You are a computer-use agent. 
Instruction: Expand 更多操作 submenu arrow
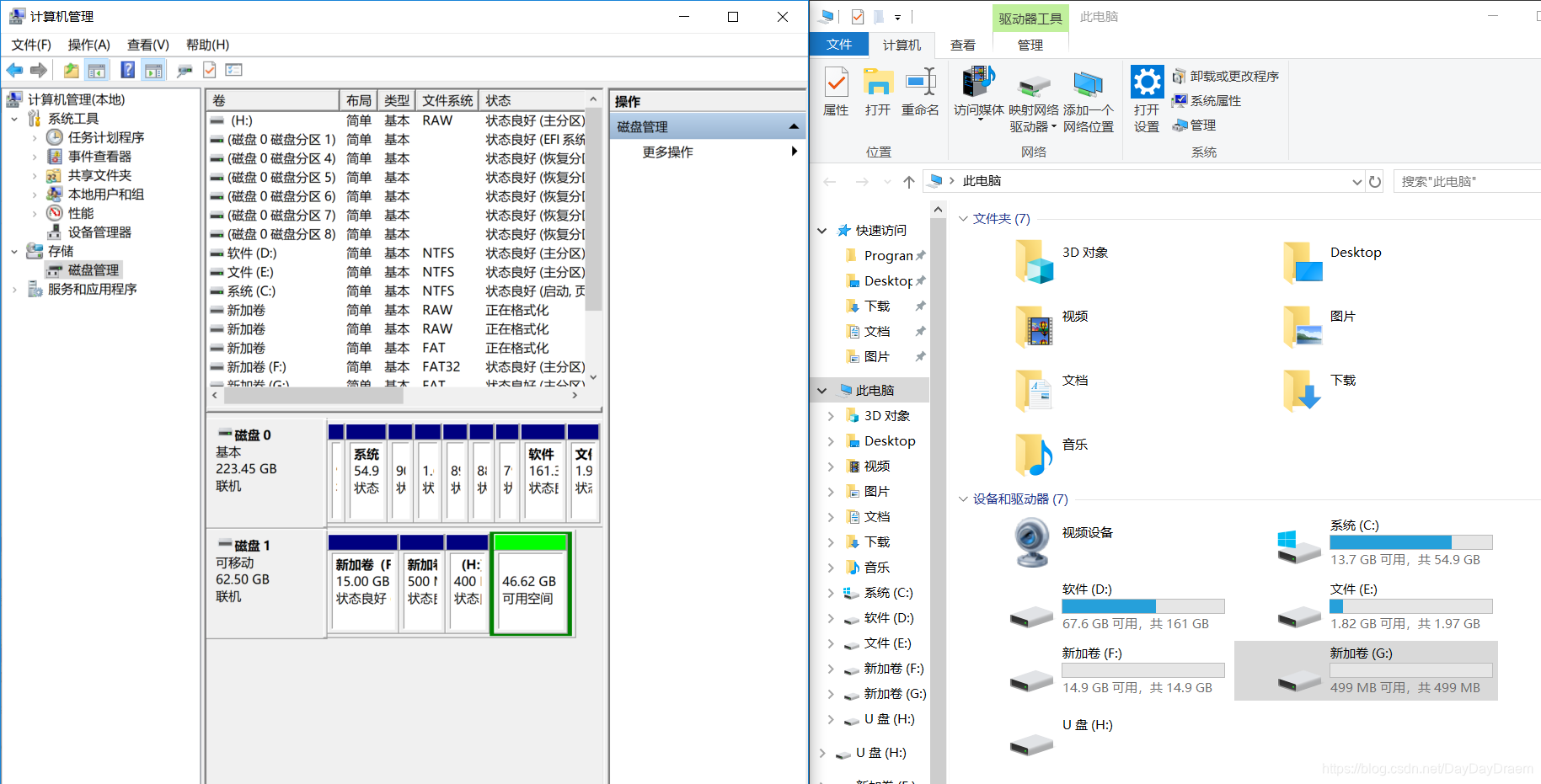[x=795, y=152]
